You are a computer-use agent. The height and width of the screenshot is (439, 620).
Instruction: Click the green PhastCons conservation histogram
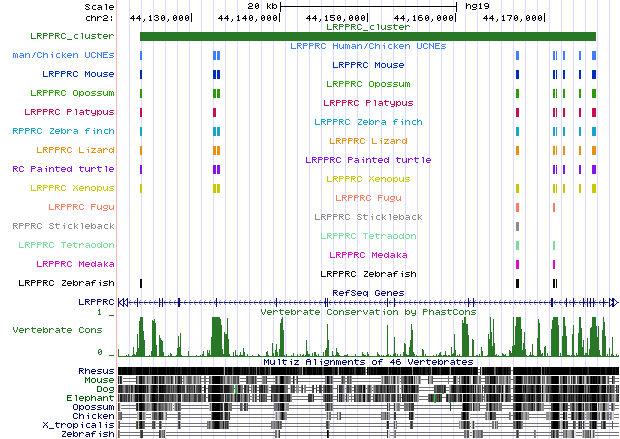click(367, 338)
